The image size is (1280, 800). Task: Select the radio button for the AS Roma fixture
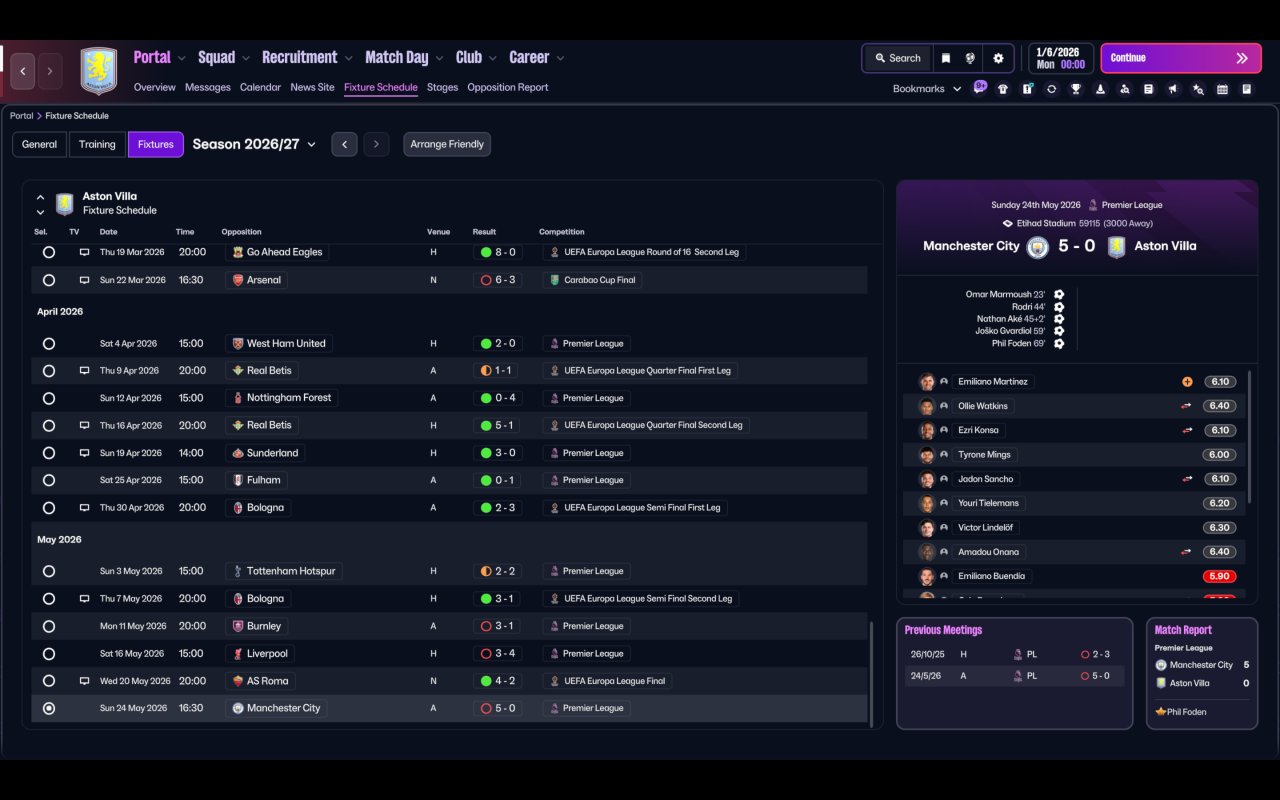(49, 681)
